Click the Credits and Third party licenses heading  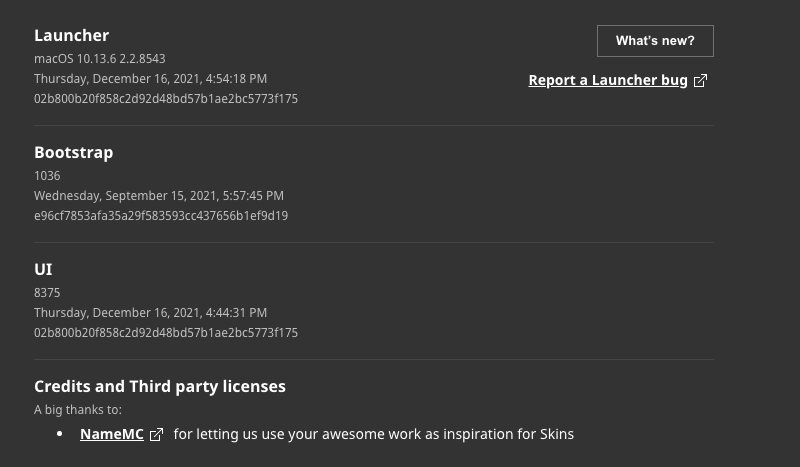pos(160,387)
